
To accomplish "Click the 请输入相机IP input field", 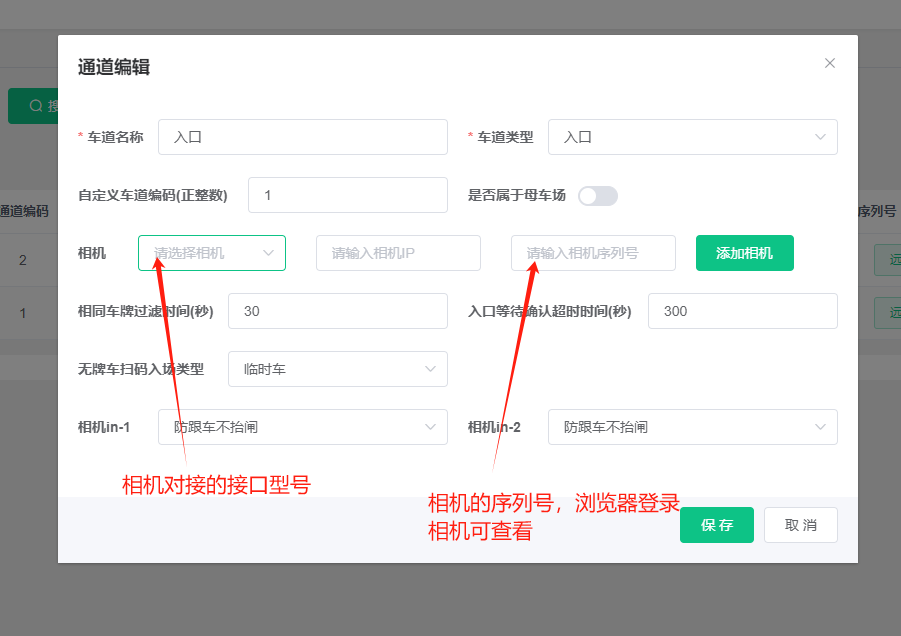I will coord(398,253).
